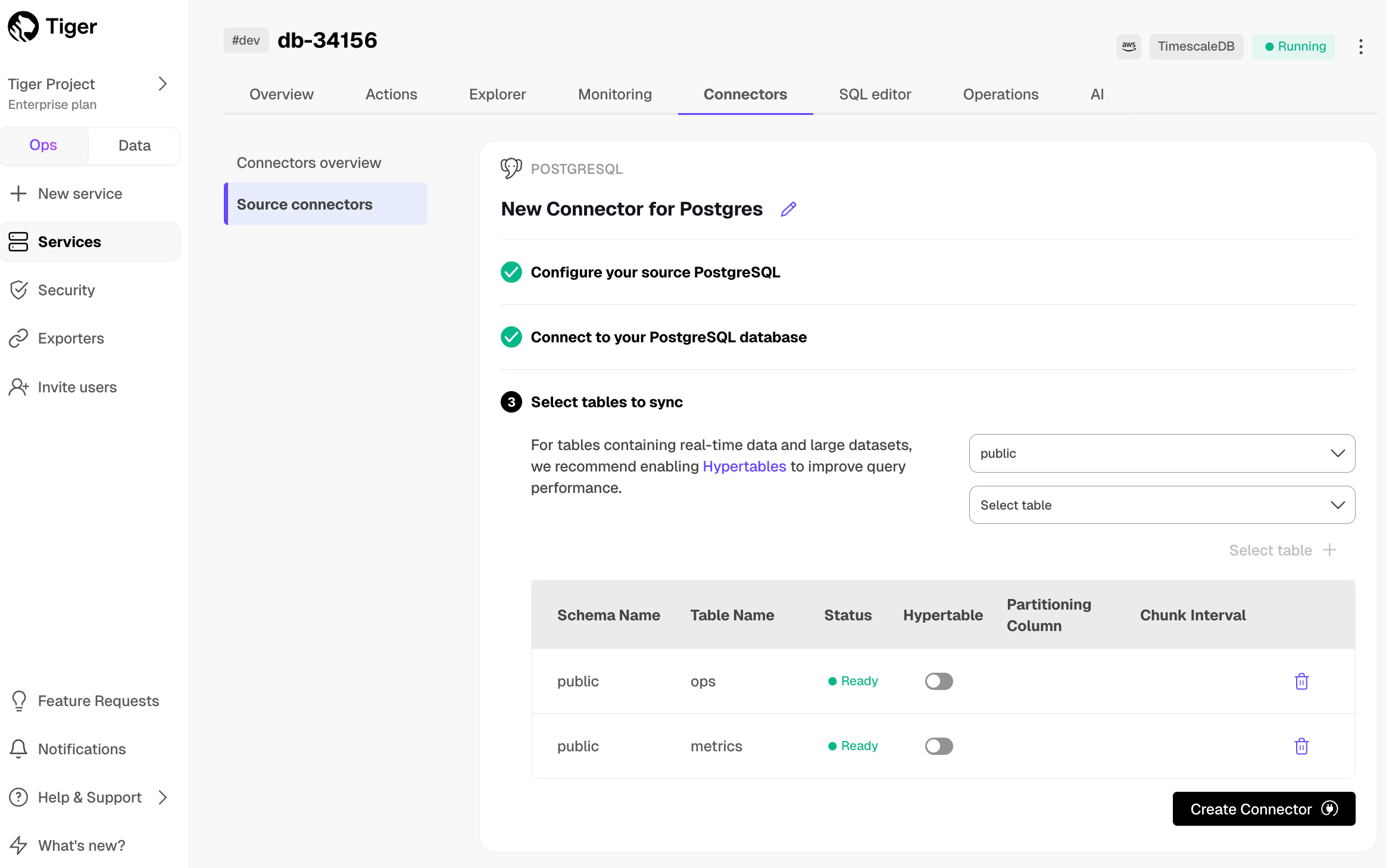Open the public schema dropdown
The height and width of the screenshot is (868, 1386).
1162,453
